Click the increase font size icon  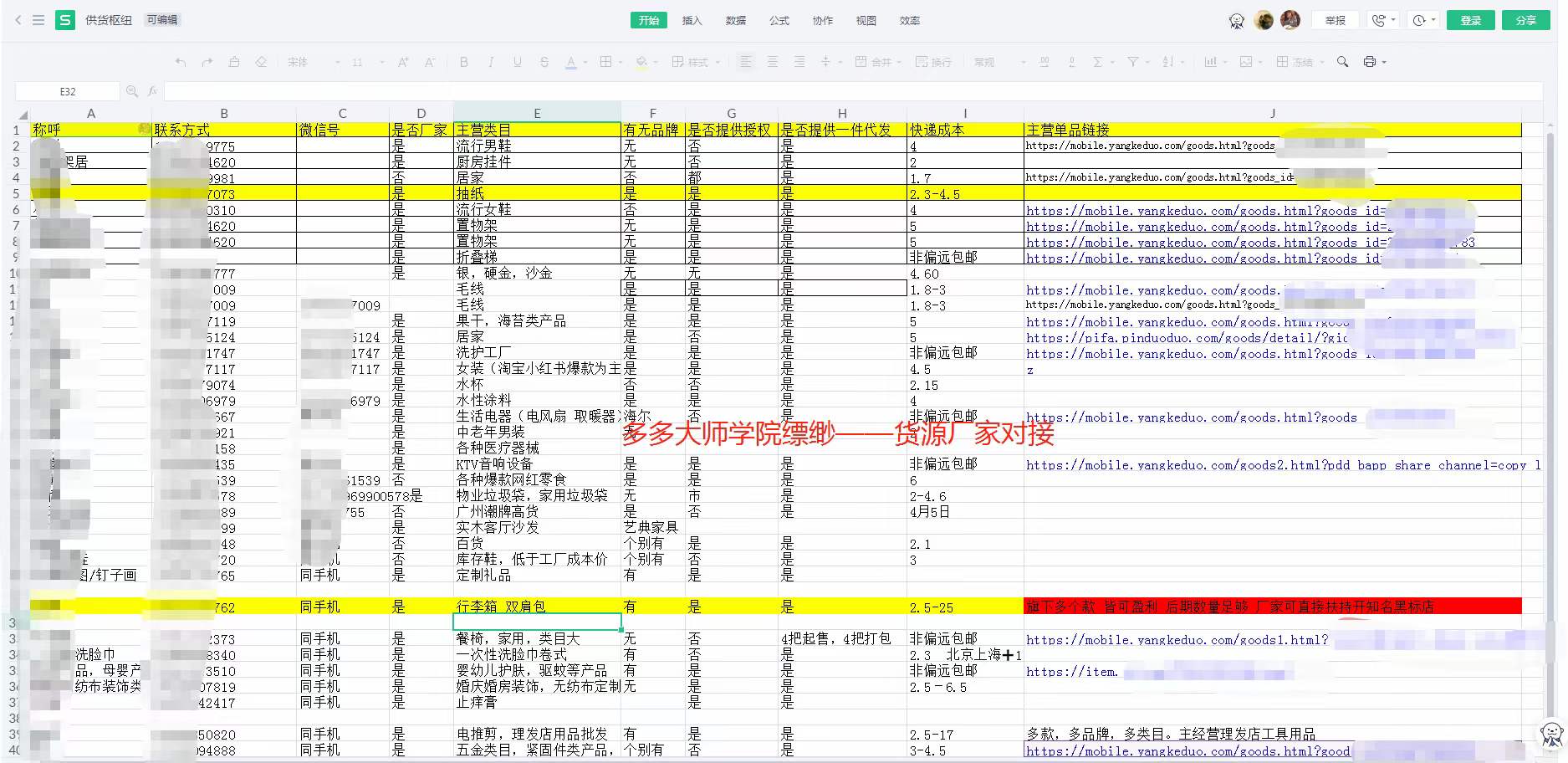pyautogui.click(x=403, y=62)
